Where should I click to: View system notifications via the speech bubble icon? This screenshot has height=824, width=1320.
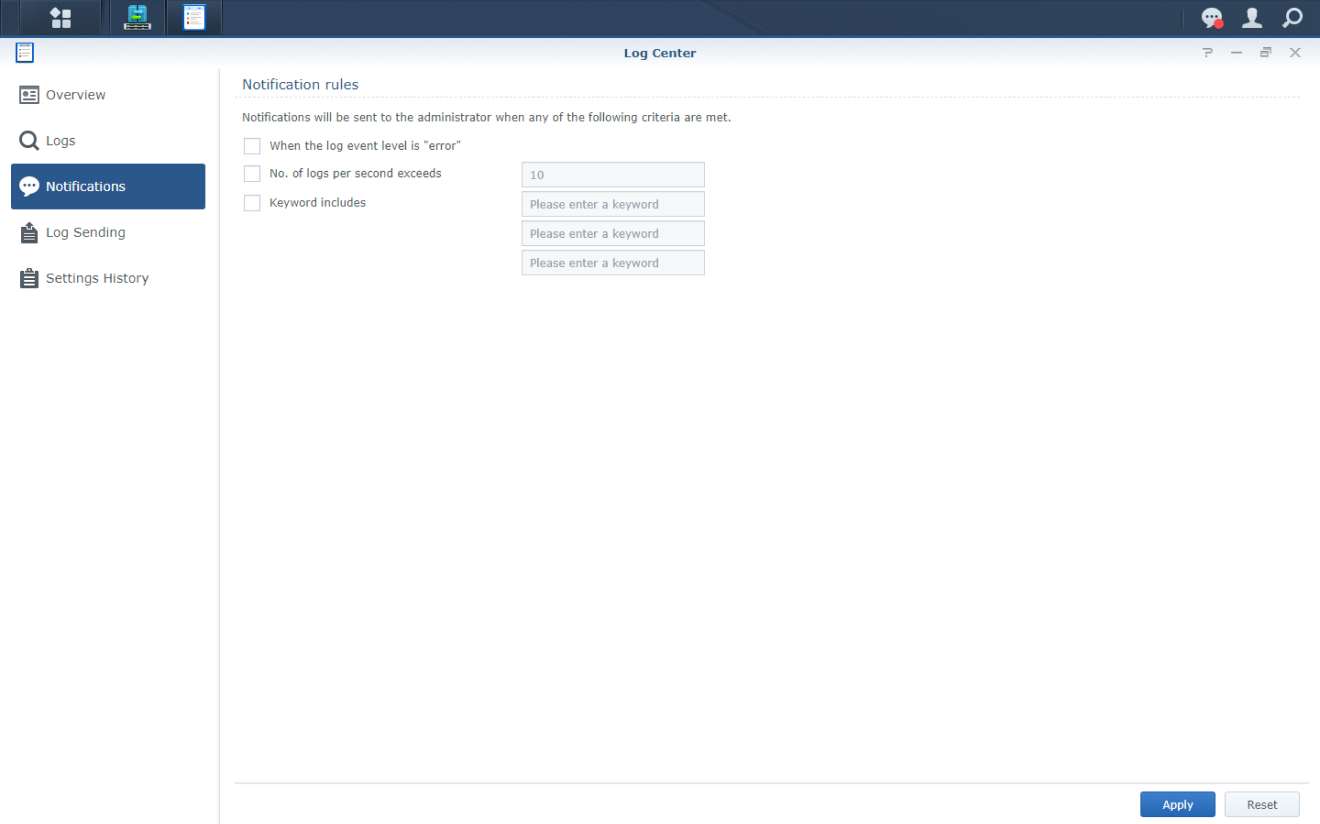pos(1212,17)
